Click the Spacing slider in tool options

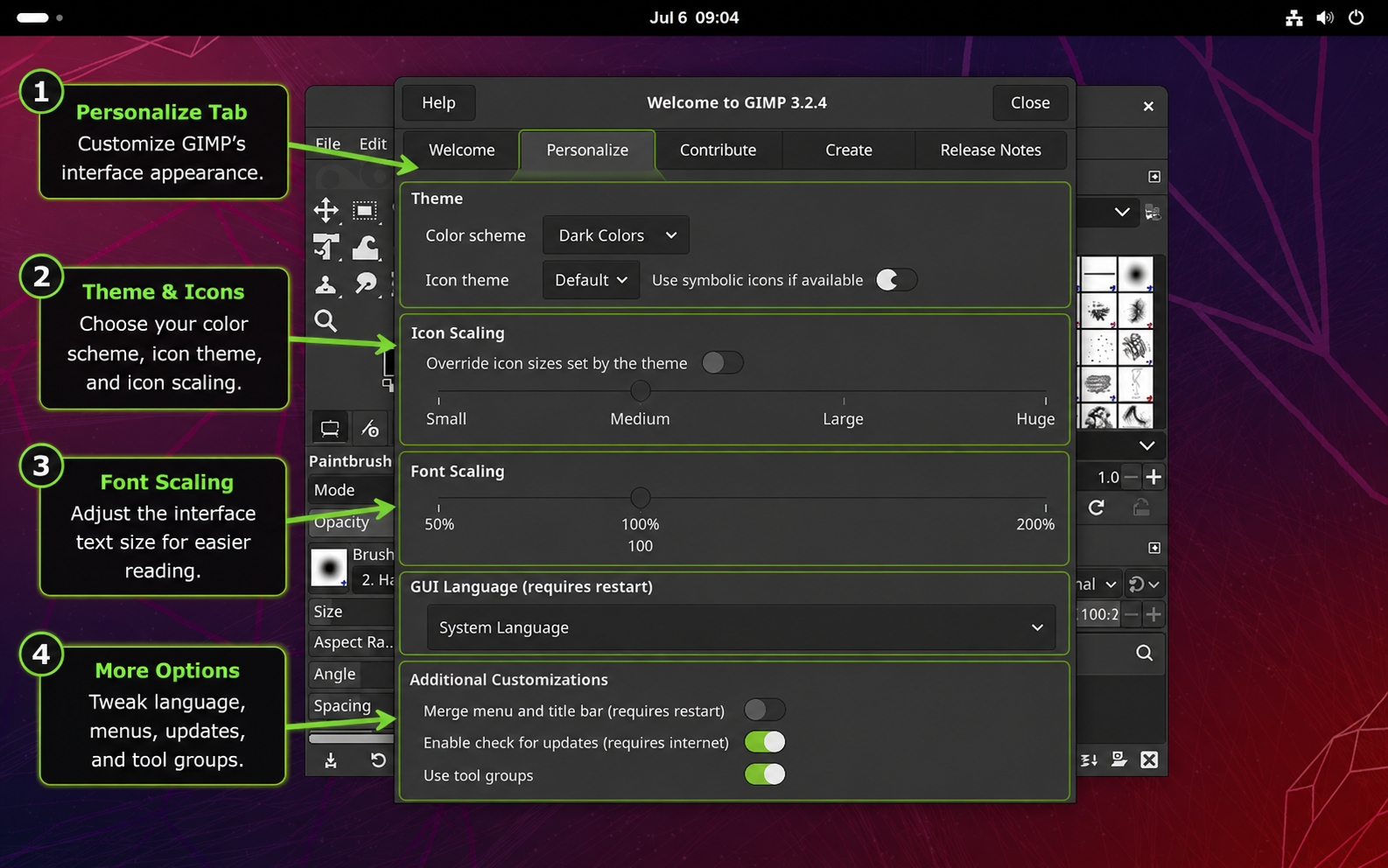tap(352, 705)
